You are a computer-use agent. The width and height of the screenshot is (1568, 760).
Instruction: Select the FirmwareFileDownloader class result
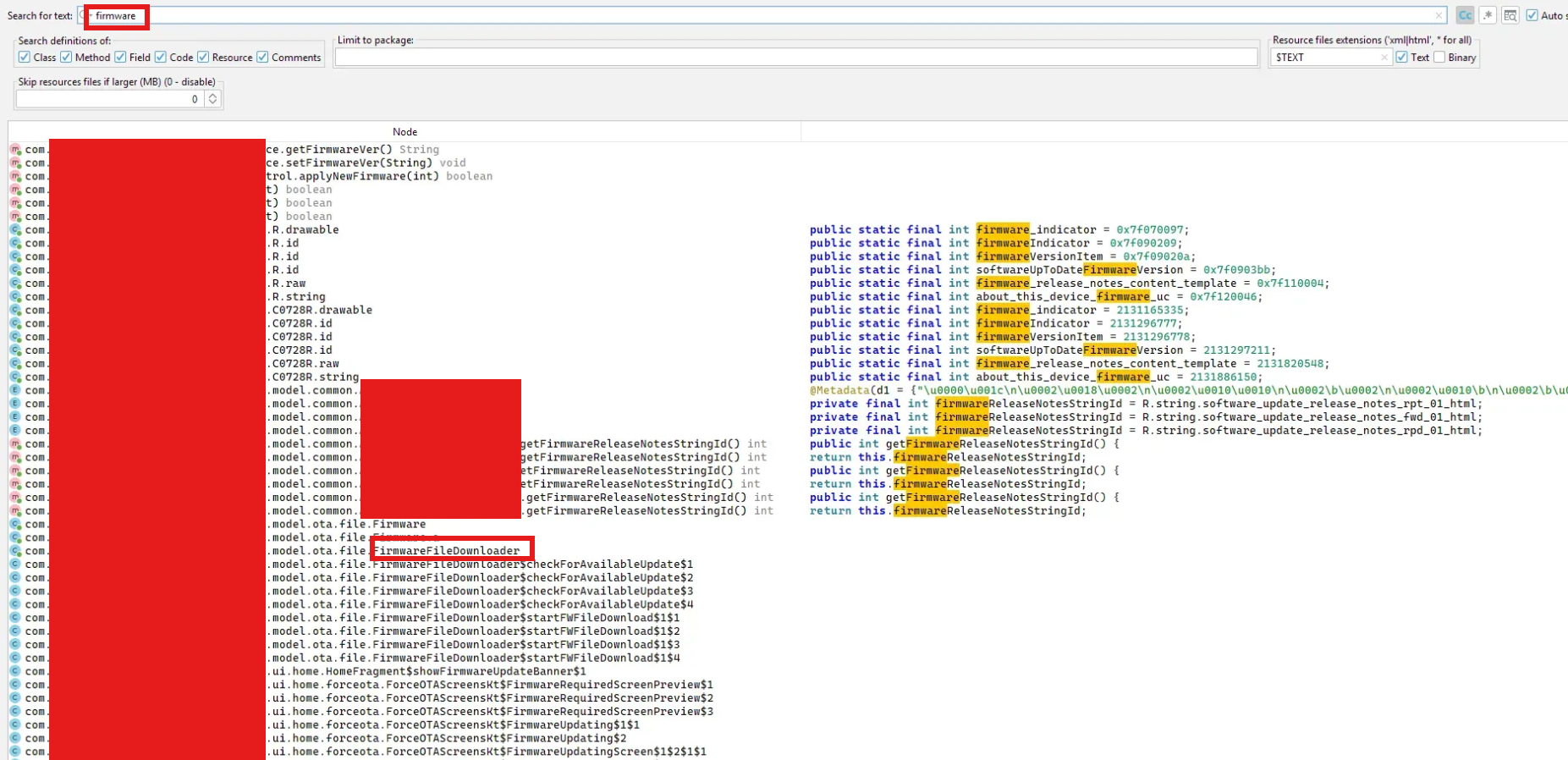447,551
